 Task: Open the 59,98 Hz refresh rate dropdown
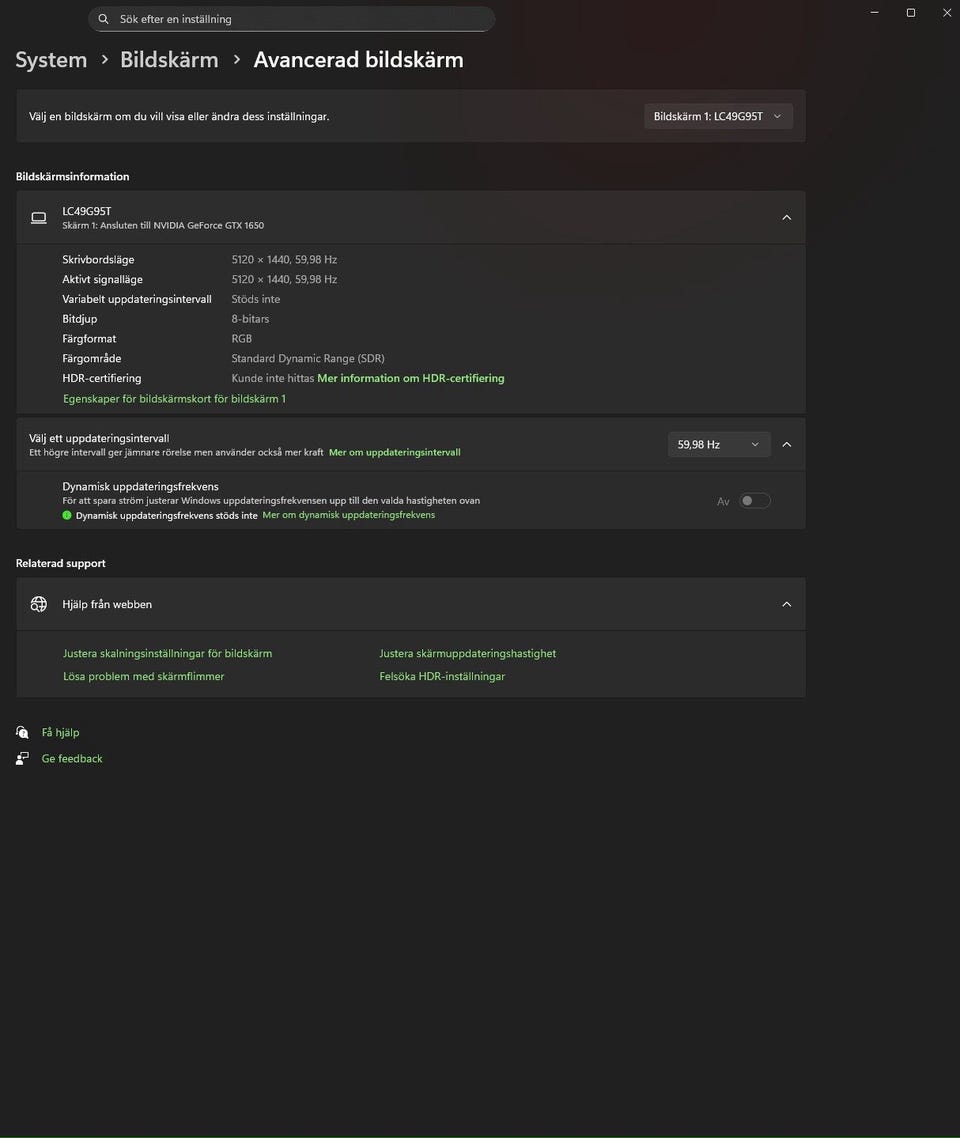click(718, 444)
